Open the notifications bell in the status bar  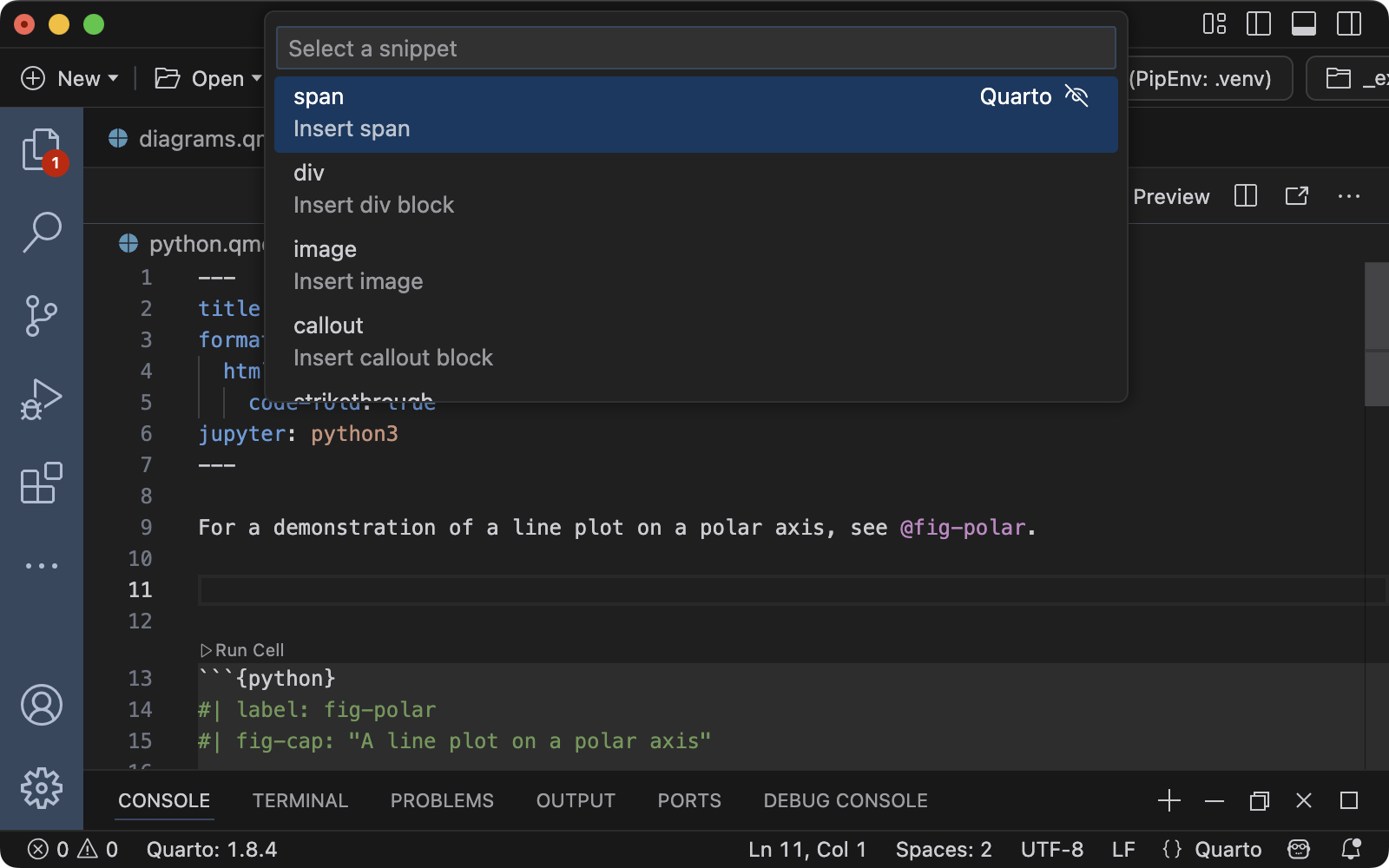click(1351, 849)
